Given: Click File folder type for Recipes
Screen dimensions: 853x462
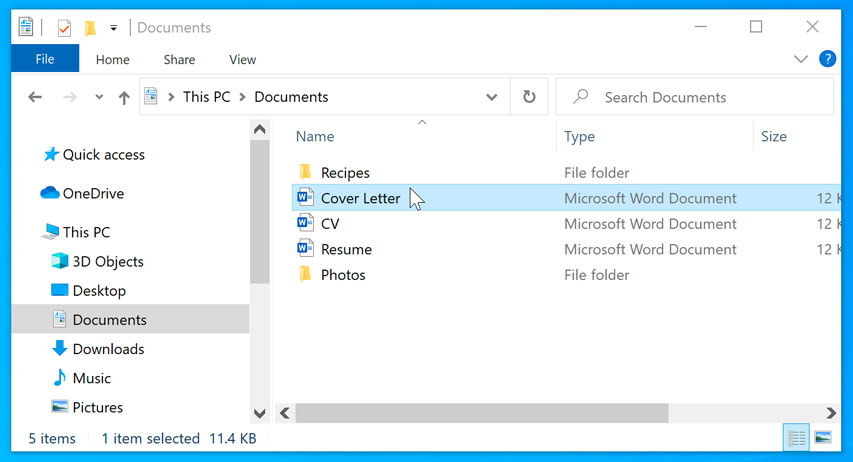Looking at the screenshot, I should point(596,173).
